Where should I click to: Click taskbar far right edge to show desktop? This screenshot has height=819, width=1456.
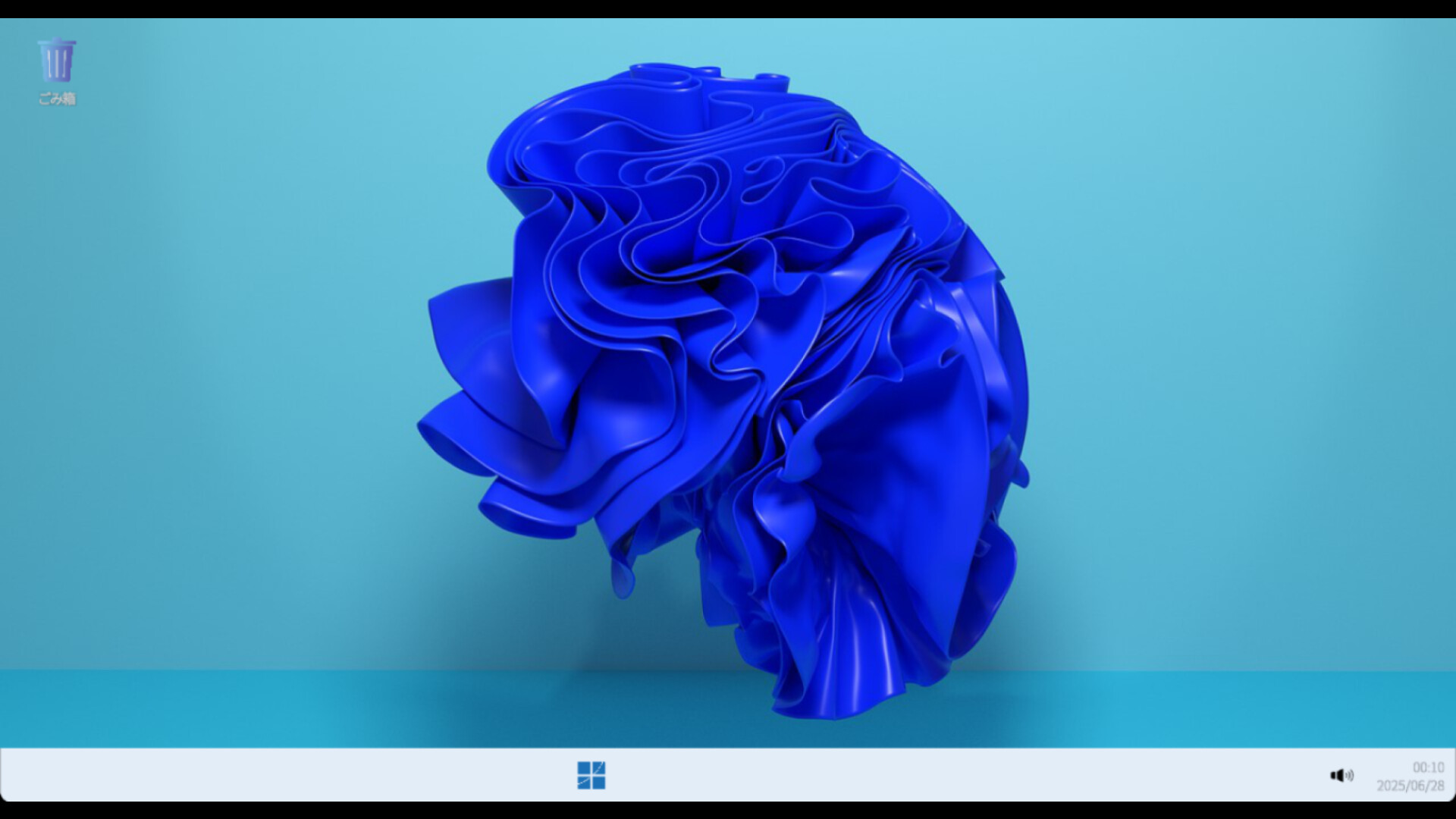pos(1451,775)
